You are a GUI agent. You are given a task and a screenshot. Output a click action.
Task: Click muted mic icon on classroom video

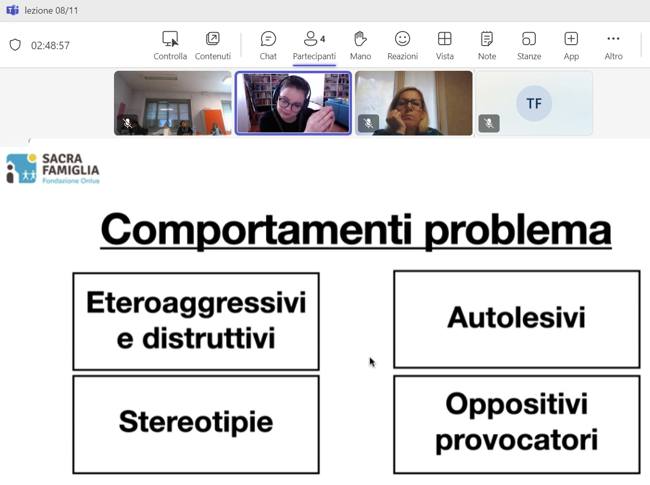128,123
